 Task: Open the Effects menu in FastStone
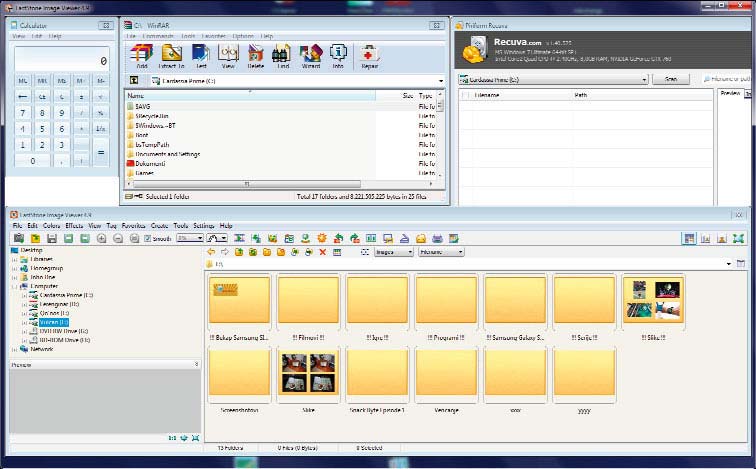pos(74,226)
